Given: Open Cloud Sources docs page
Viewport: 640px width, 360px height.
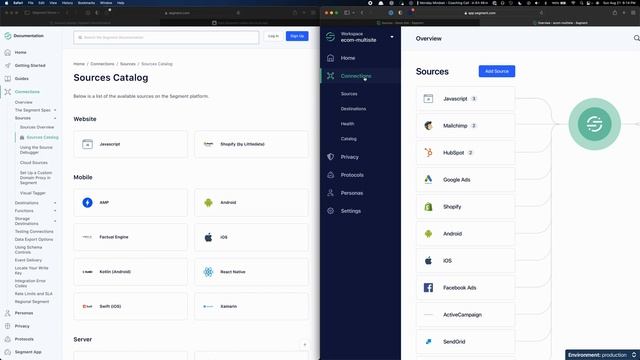Looking at the screenshot, I should [x=33, y=162].
